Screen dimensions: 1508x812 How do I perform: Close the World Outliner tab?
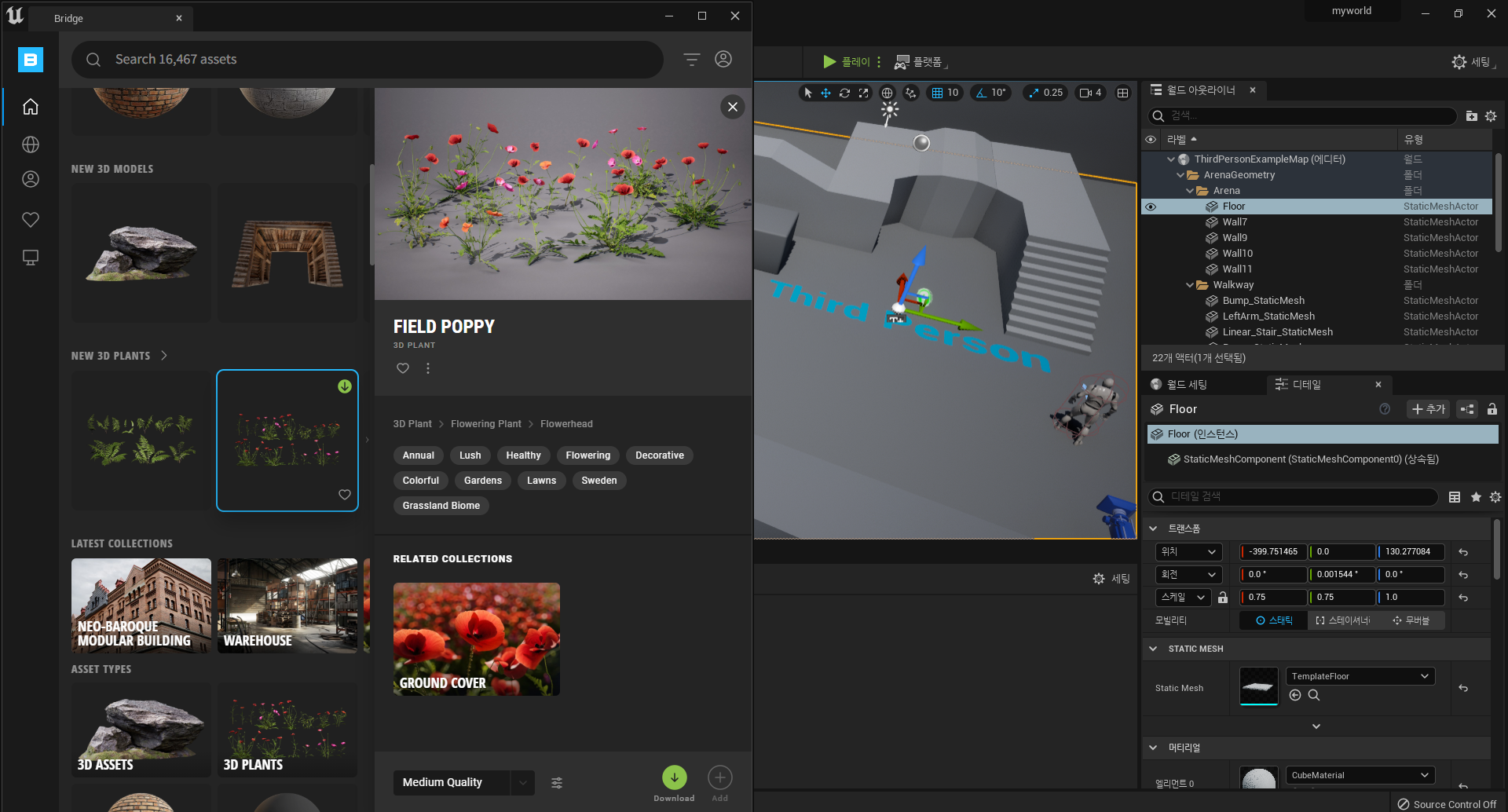[x=1253, y=90]
